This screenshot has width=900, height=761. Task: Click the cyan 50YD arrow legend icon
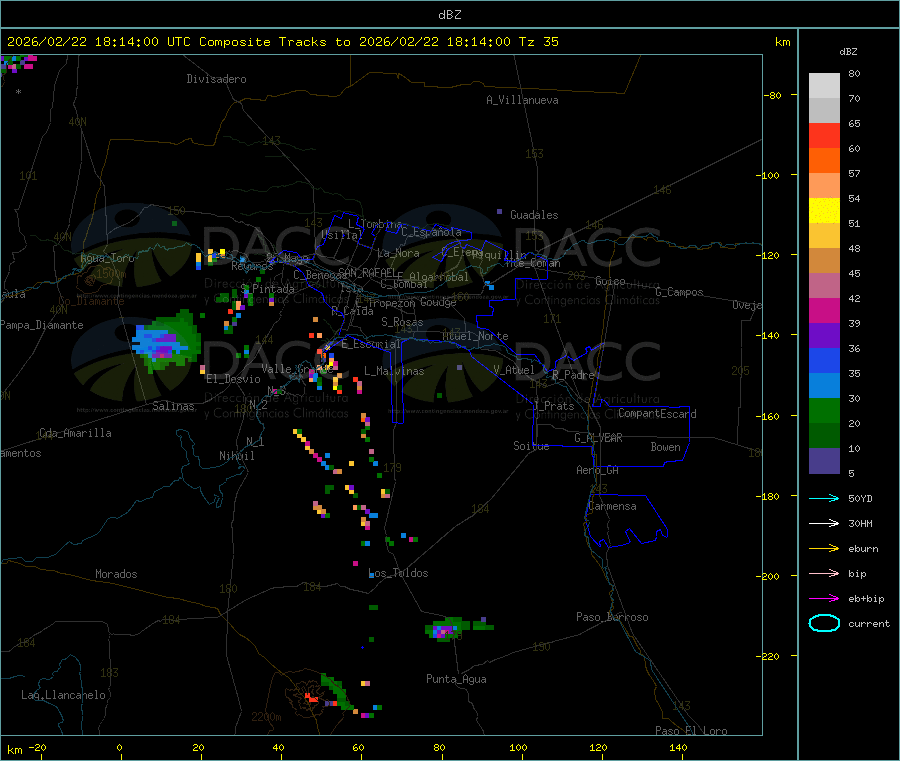point(824,498)
